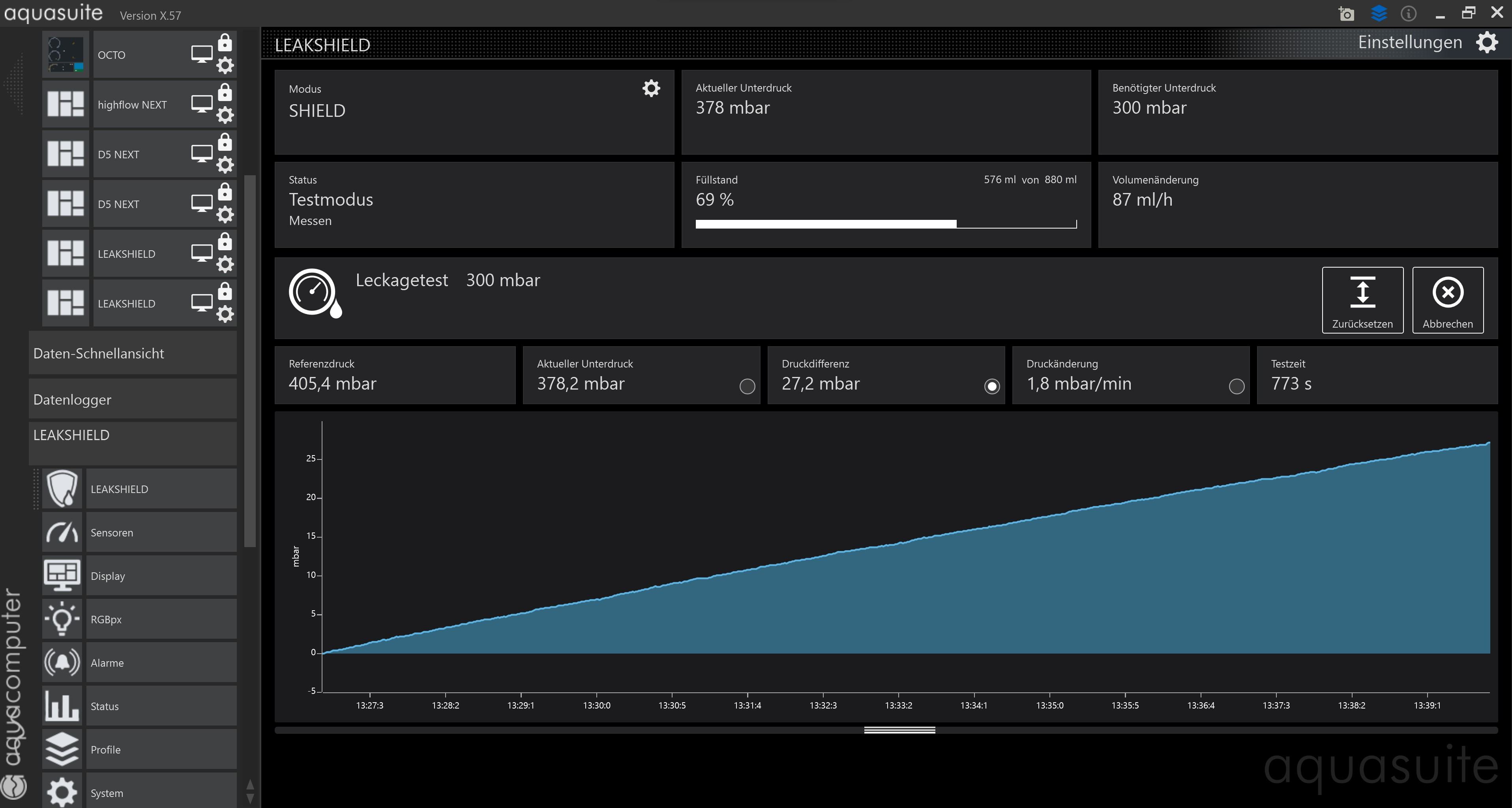Select the OCTO device label
The width and height of the screenshot is (1512, 808).
(x=112, y=54)
